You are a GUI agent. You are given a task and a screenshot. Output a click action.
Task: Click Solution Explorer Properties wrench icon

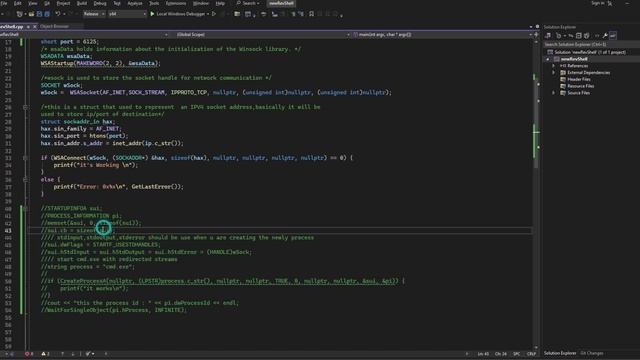[605, 36]
